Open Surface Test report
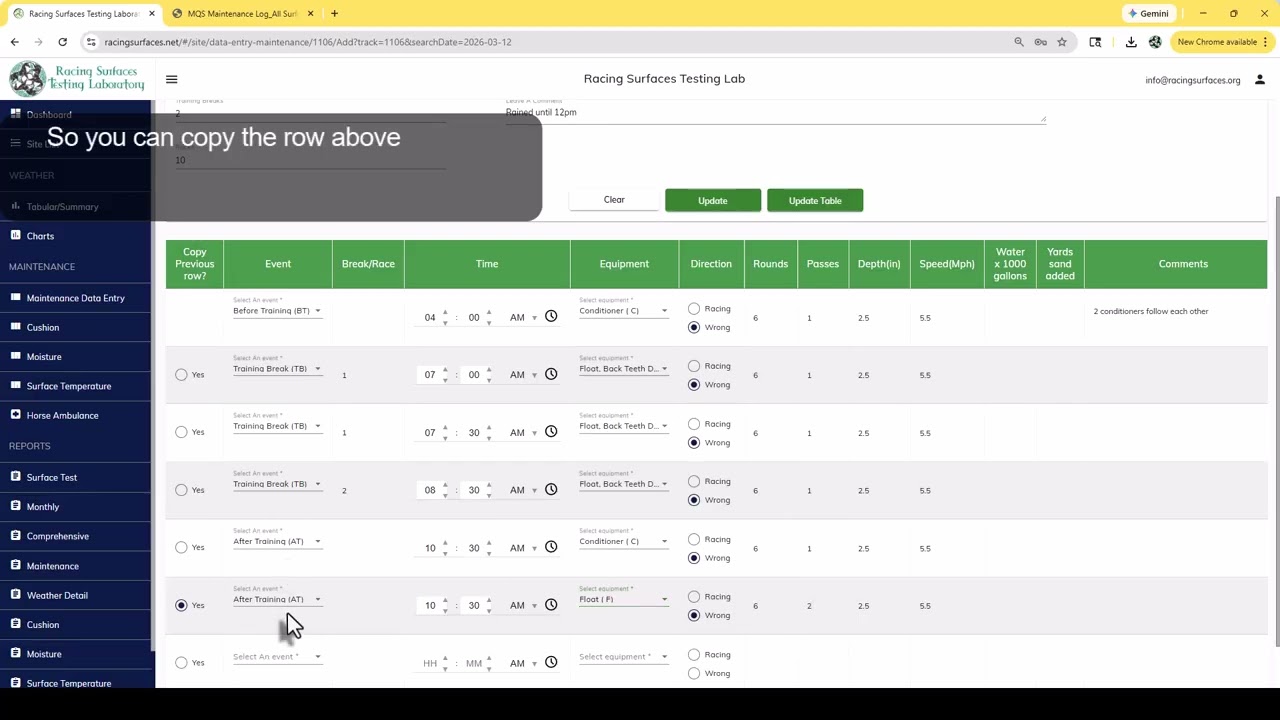Screen dimensions: 1280x720 (51, 477)
